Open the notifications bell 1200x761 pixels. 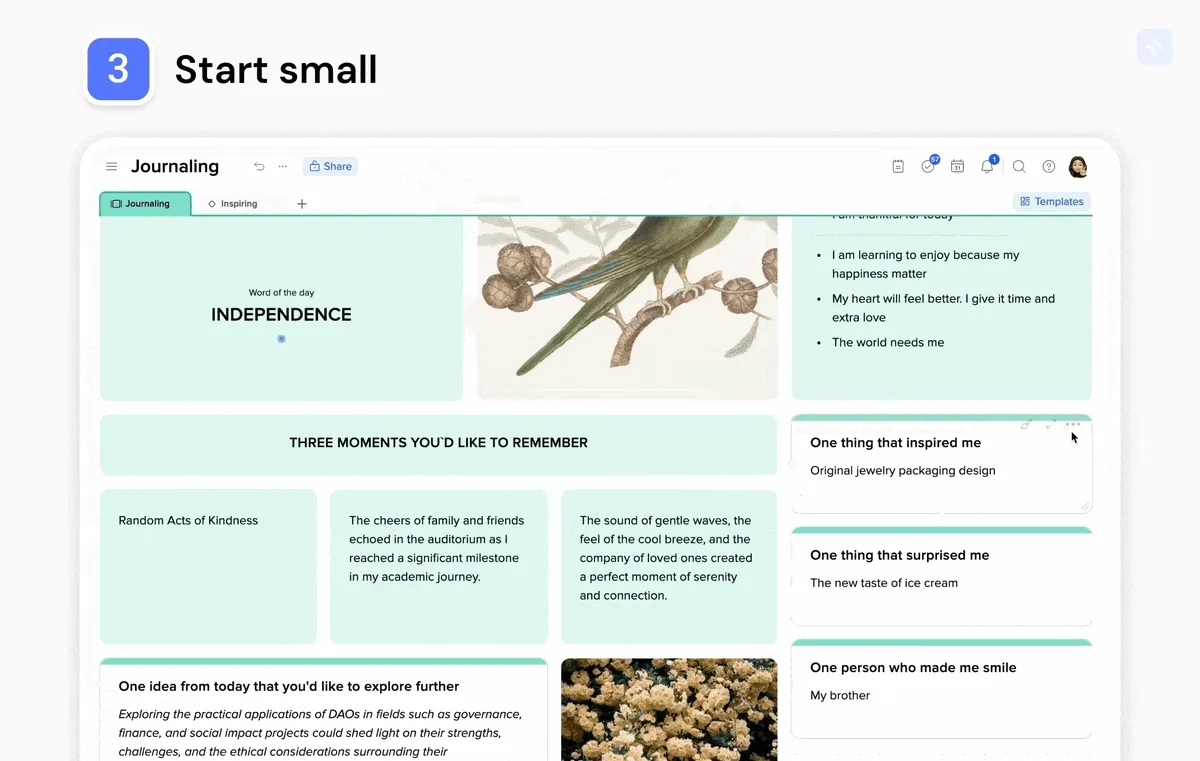click(x=988, y=166)
